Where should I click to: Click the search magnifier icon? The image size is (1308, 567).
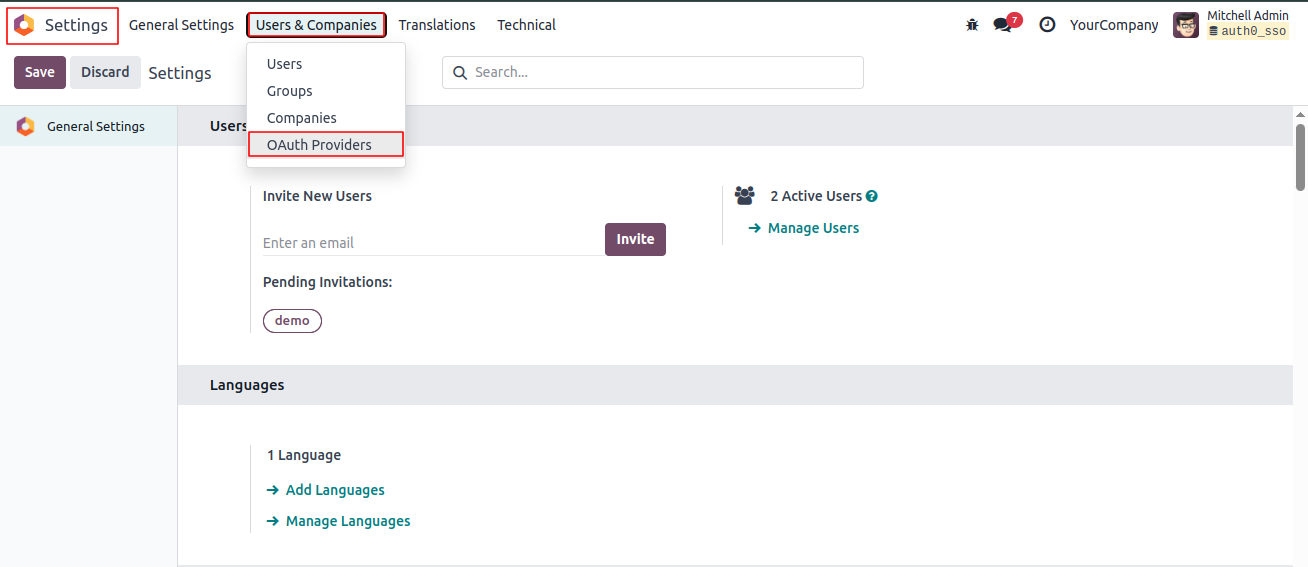(x=460, y=72)
